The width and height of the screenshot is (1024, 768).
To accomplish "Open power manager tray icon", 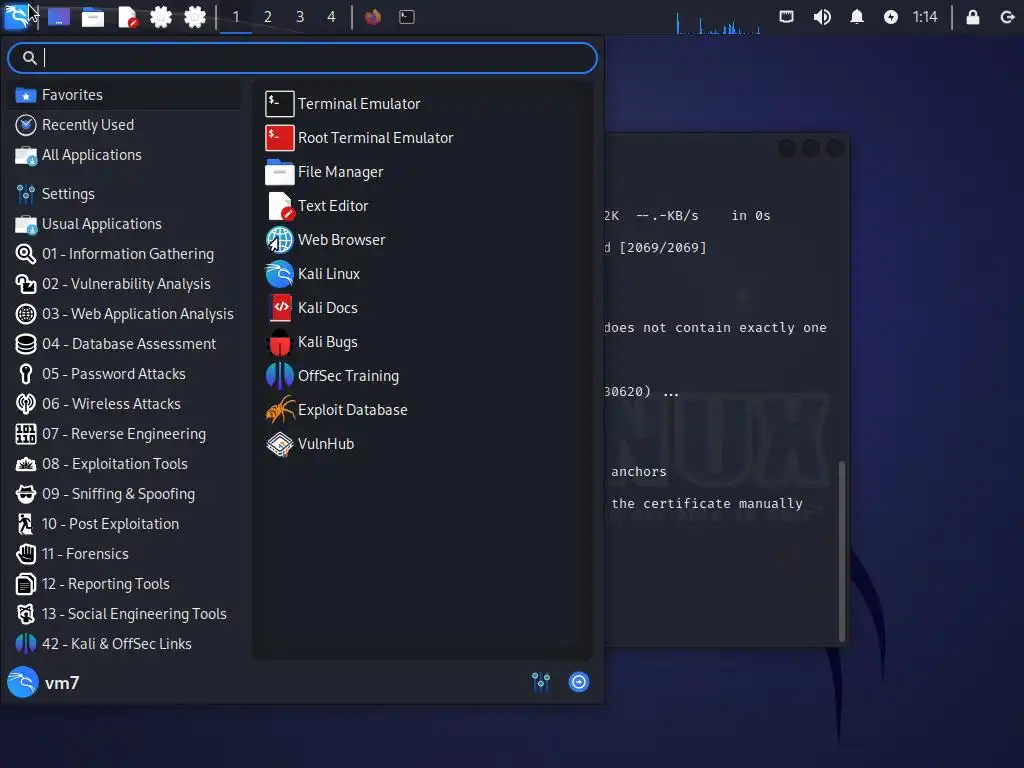I will tap(891, 17).
